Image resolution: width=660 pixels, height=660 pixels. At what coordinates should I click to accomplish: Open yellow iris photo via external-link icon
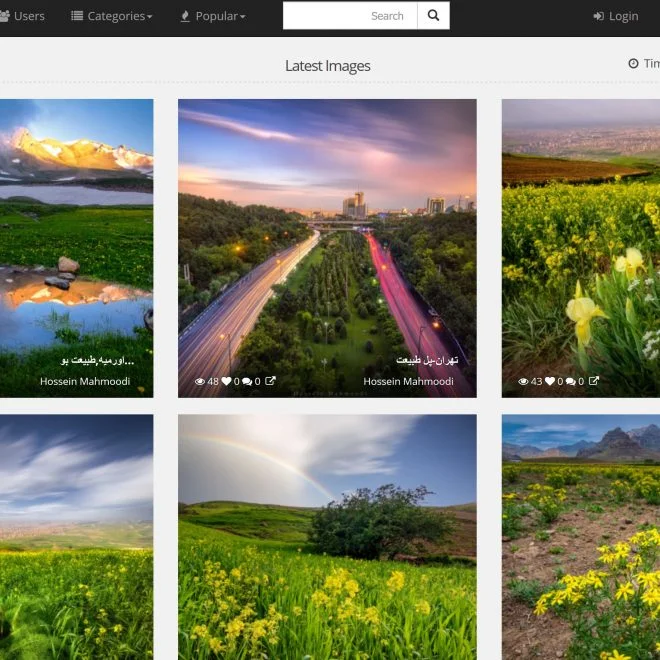tap(593, 381)
